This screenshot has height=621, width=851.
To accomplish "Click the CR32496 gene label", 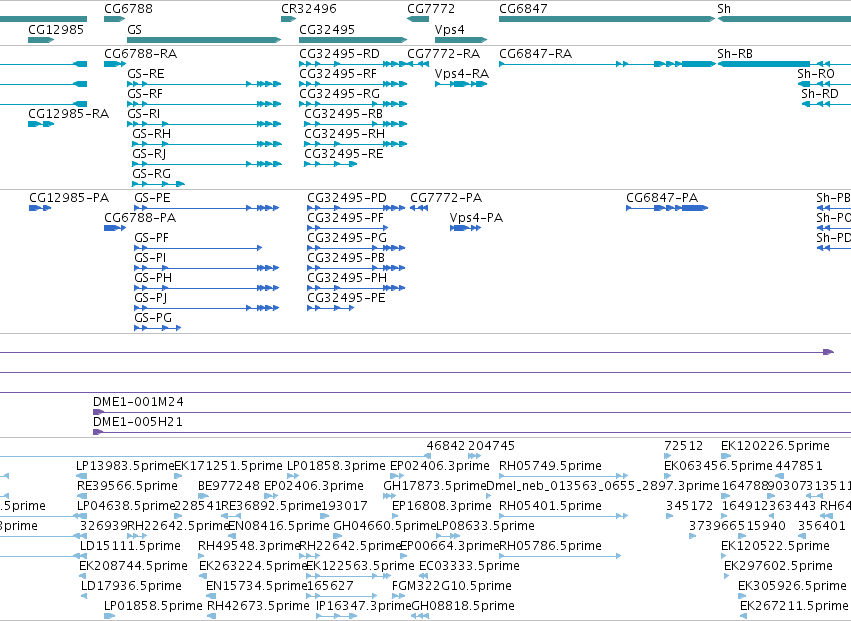I will tap(308, 9).
